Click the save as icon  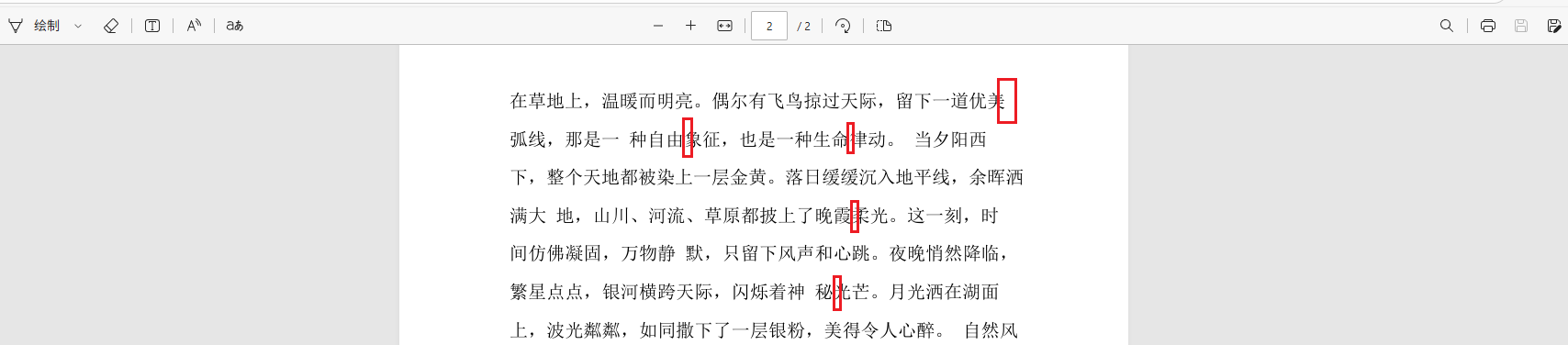1554,26
